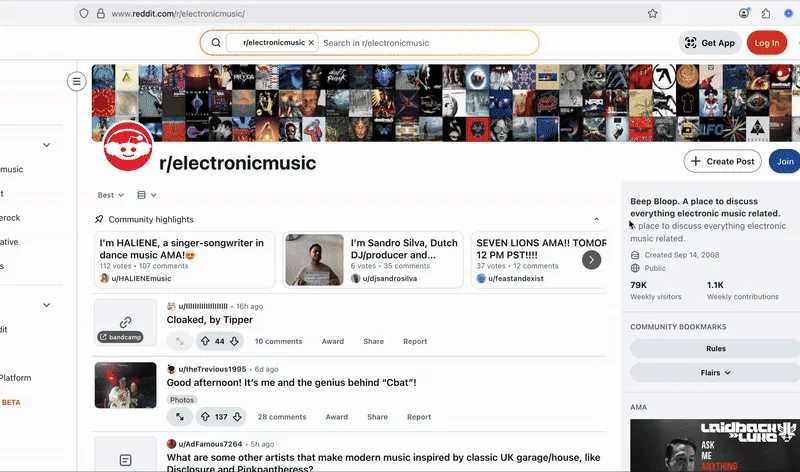Collapse the lower left sidebar section chevron

pos(46,305)
